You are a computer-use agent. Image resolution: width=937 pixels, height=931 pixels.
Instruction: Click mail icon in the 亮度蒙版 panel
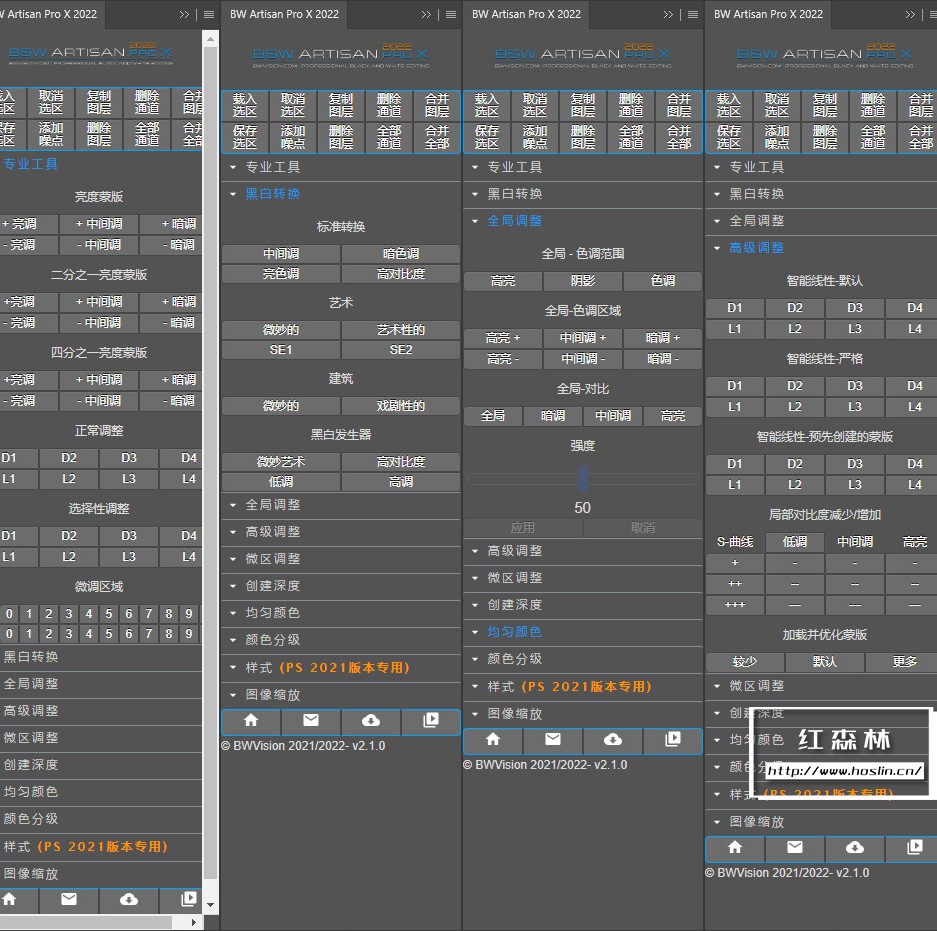coord(69,900)
